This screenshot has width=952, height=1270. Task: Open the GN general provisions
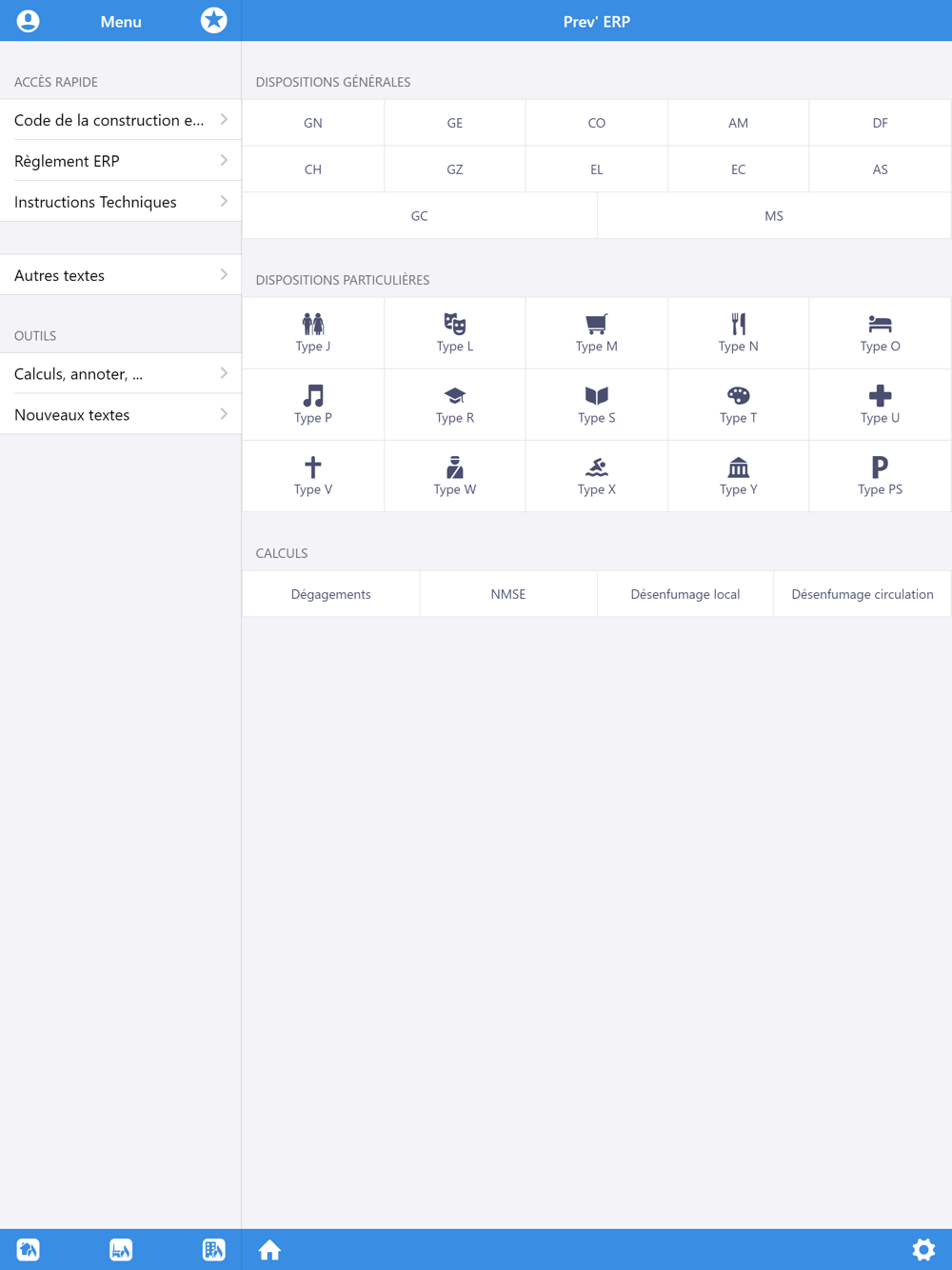point(313,123)
